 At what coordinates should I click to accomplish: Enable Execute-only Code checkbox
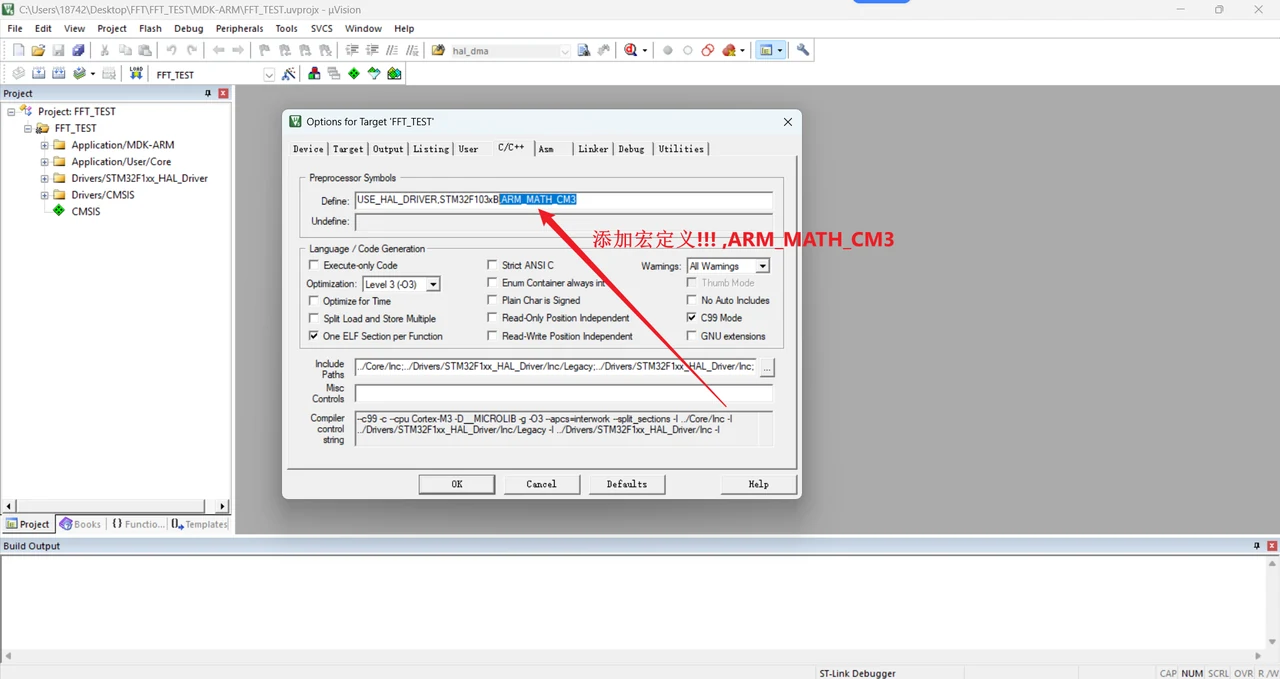(314, 266)
